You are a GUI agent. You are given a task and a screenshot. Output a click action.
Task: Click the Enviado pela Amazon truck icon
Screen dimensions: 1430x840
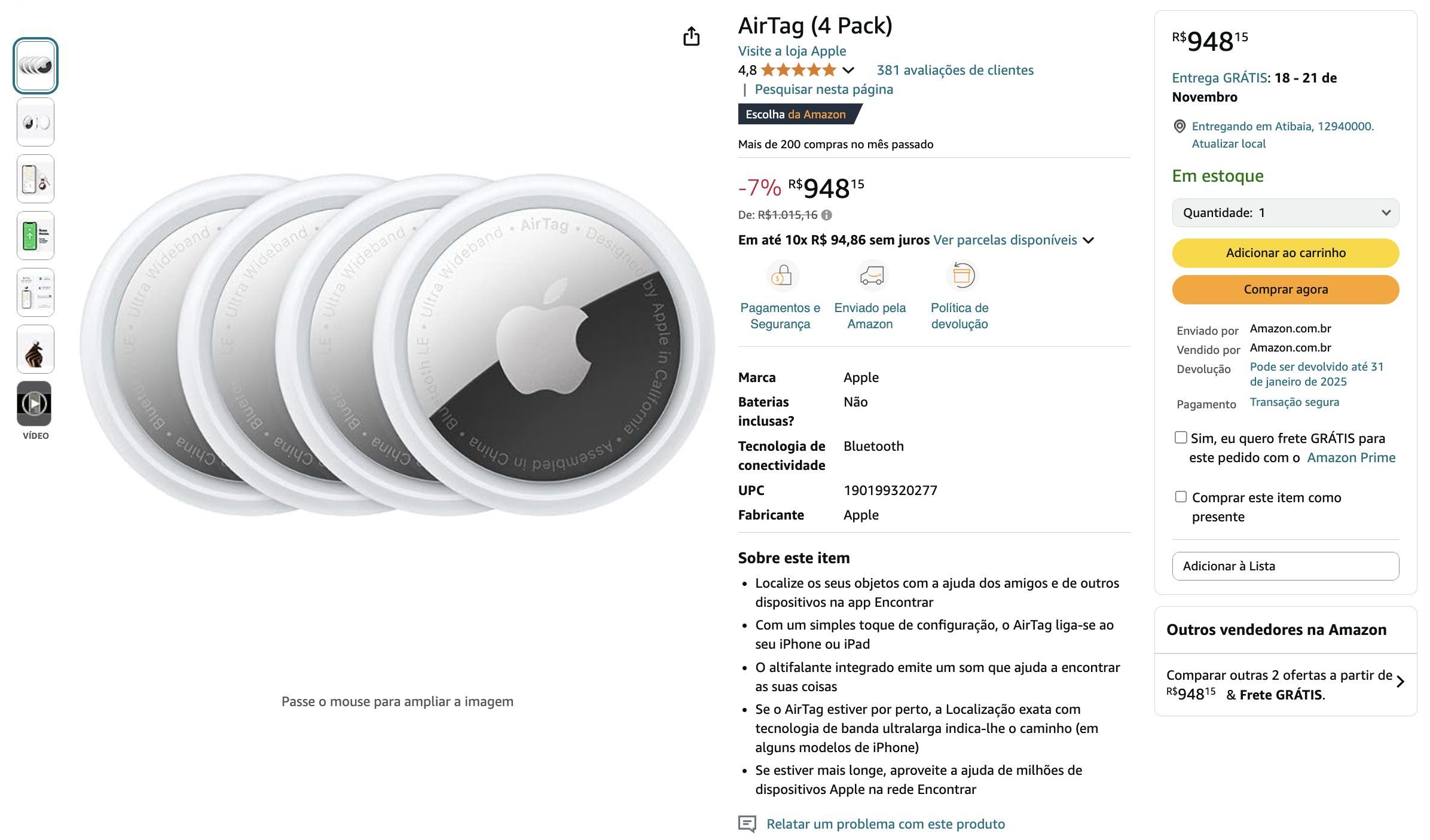pos(871,276)
